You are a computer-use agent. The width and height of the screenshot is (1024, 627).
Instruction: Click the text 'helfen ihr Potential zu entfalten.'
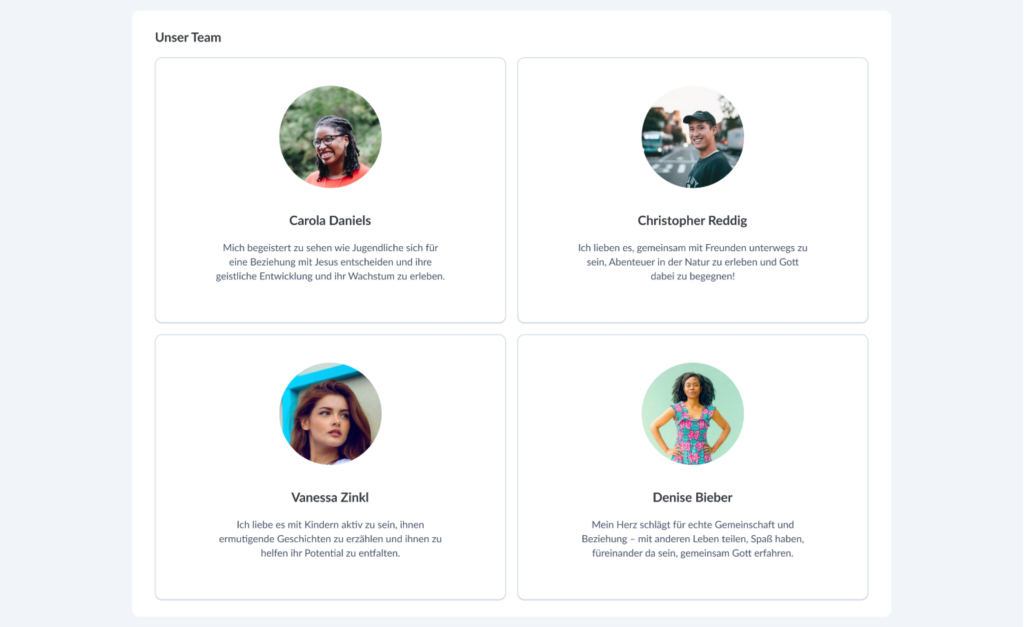pyautogui.click(x=330, y=553)
